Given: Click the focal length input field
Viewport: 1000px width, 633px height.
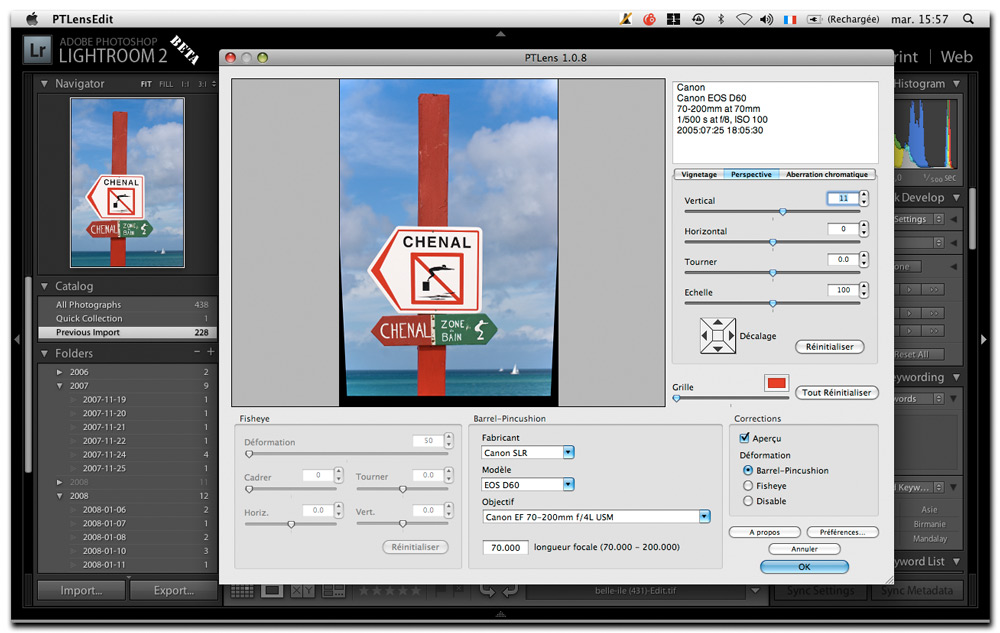Looking at the screenshot, I should pos(505,548).
